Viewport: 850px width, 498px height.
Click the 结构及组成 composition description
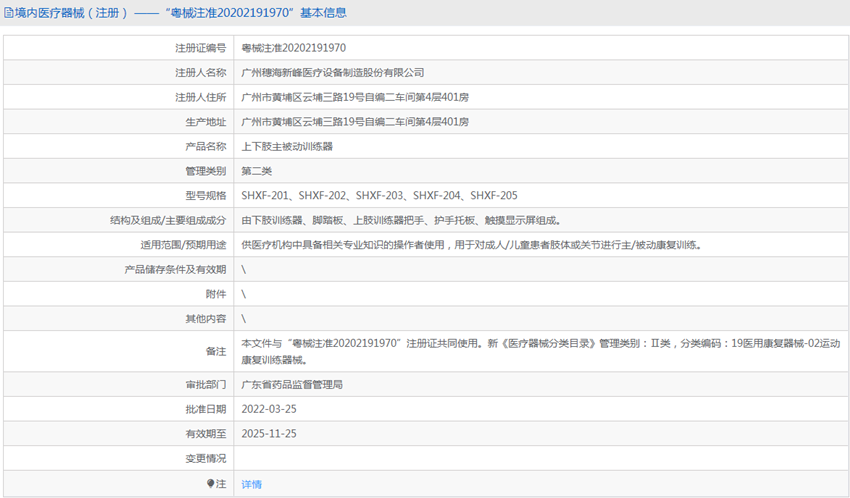401,221
